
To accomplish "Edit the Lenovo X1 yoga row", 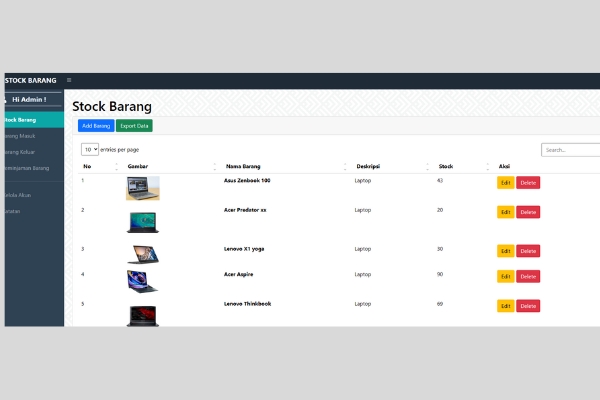I will click(x=505, y=251).
